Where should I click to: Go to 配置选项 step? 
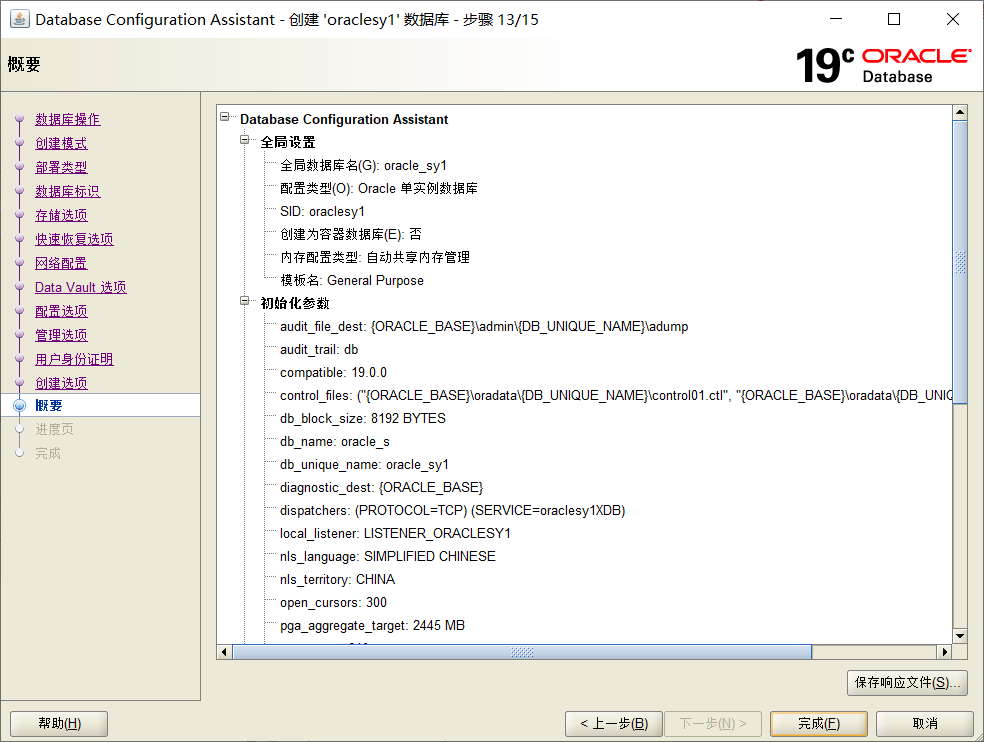click(61, 311)
